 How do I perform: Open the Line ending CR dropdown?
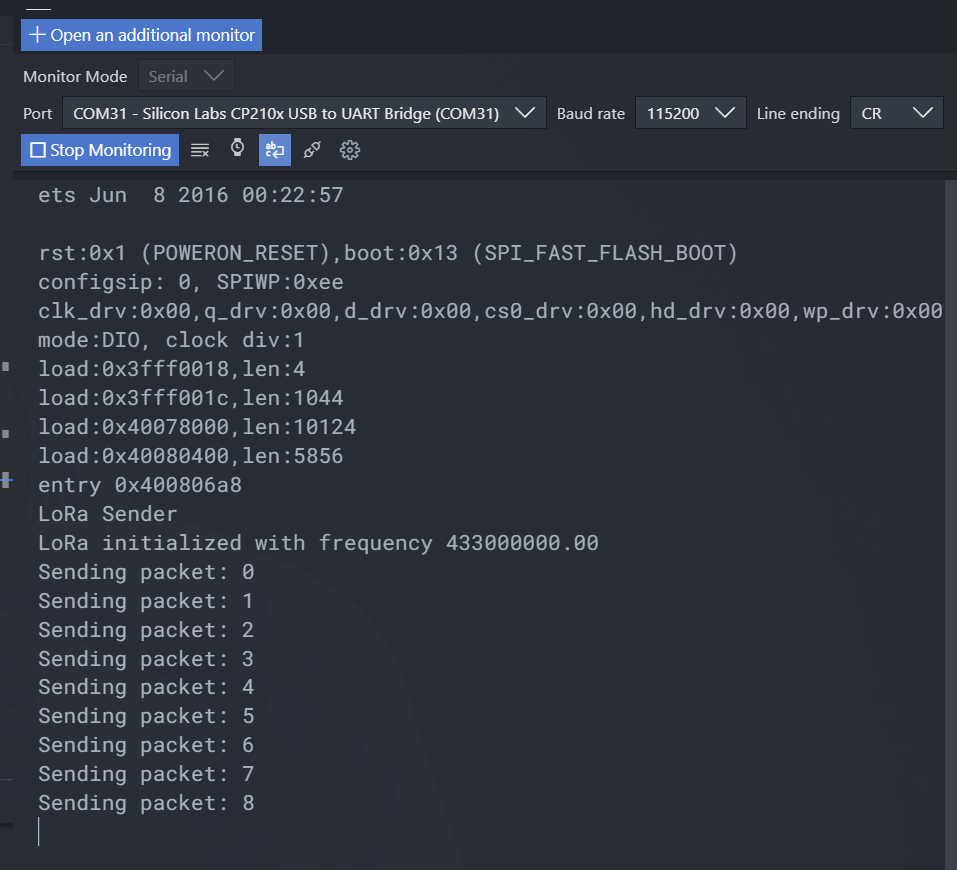pos(896,114)
